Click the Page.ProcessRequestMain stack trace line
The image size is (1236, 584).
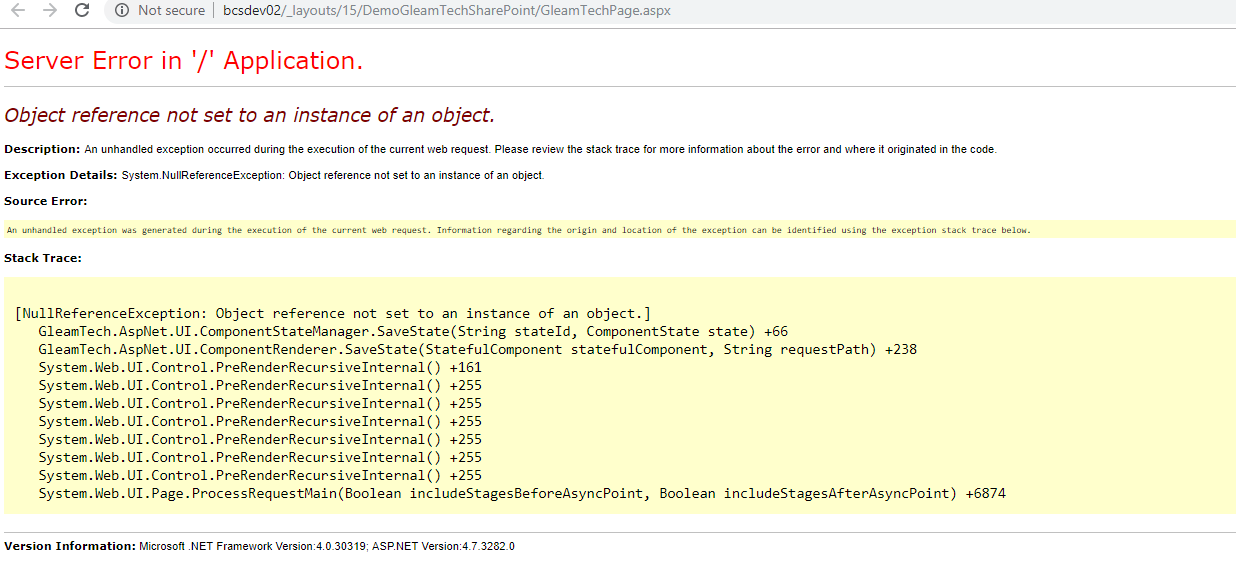(522, 493)
